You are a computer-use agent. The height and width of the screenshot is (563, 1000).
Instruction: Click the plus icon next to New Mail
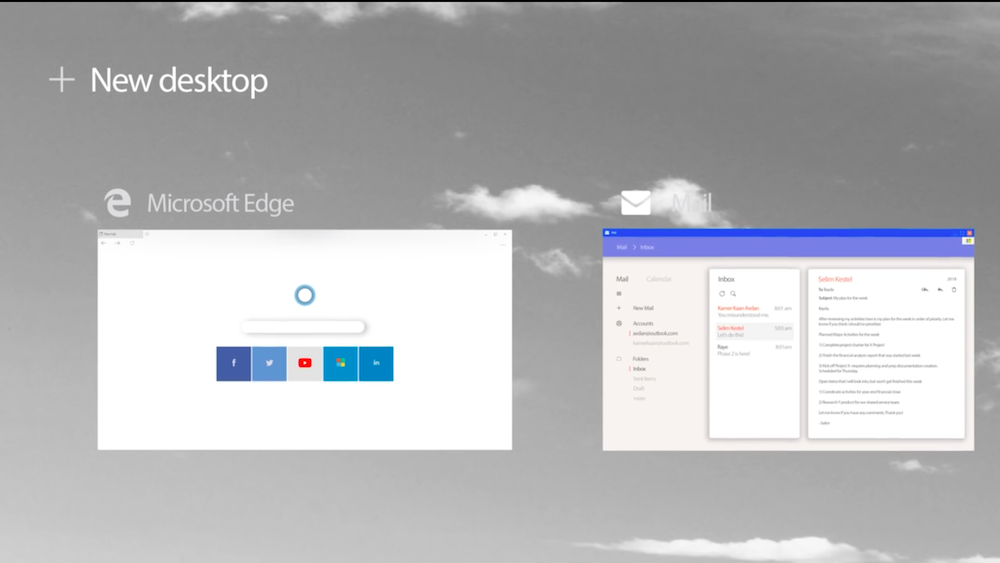619,308
